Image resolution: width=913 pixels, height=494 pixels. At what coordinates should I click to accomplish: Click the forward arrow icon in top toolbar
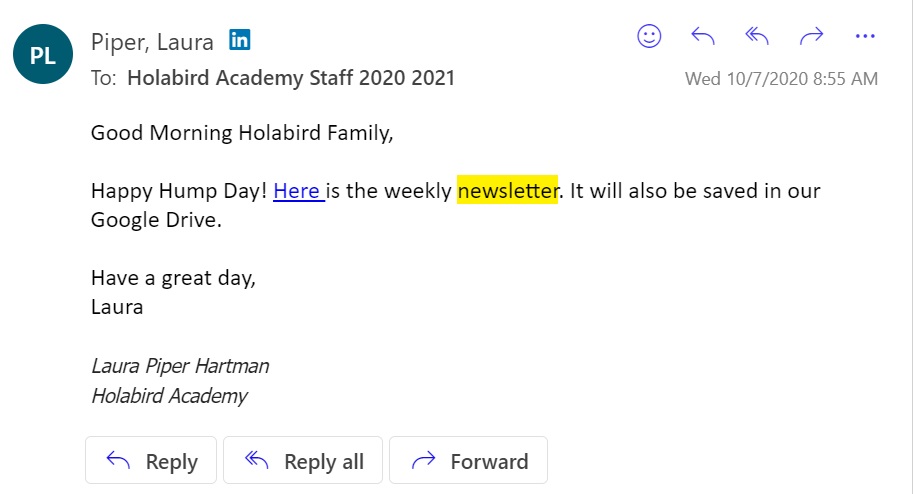[810, 37]
